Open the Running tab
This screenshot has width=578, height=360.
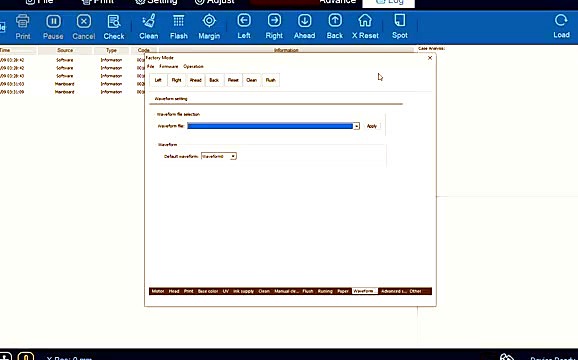click(x=325, y=291)
